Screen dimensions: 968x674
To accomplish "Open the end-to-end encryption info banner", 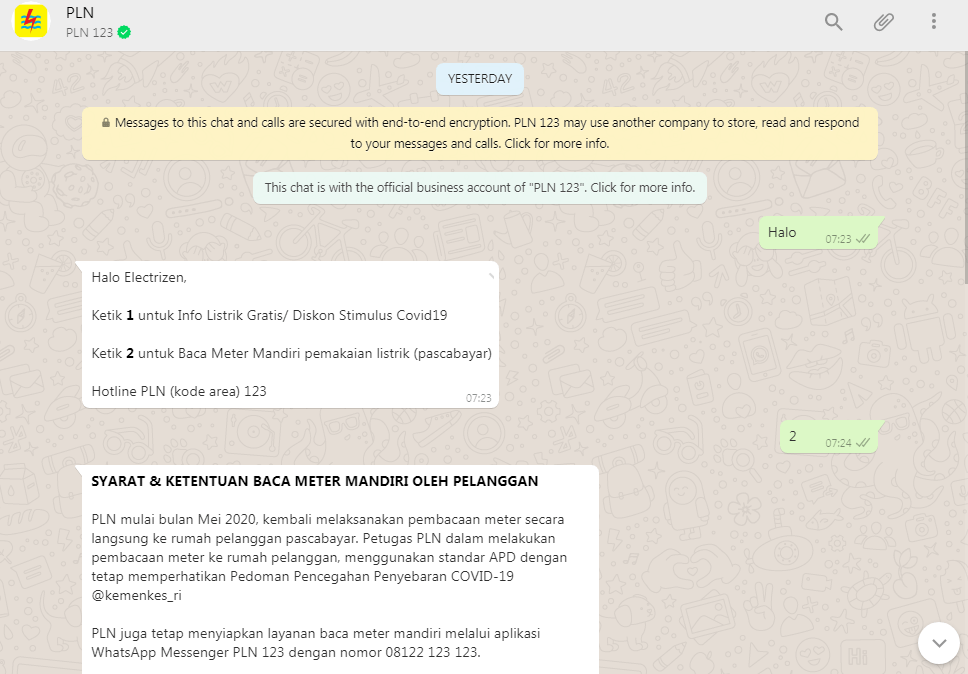I will click(x=480, y=133).
